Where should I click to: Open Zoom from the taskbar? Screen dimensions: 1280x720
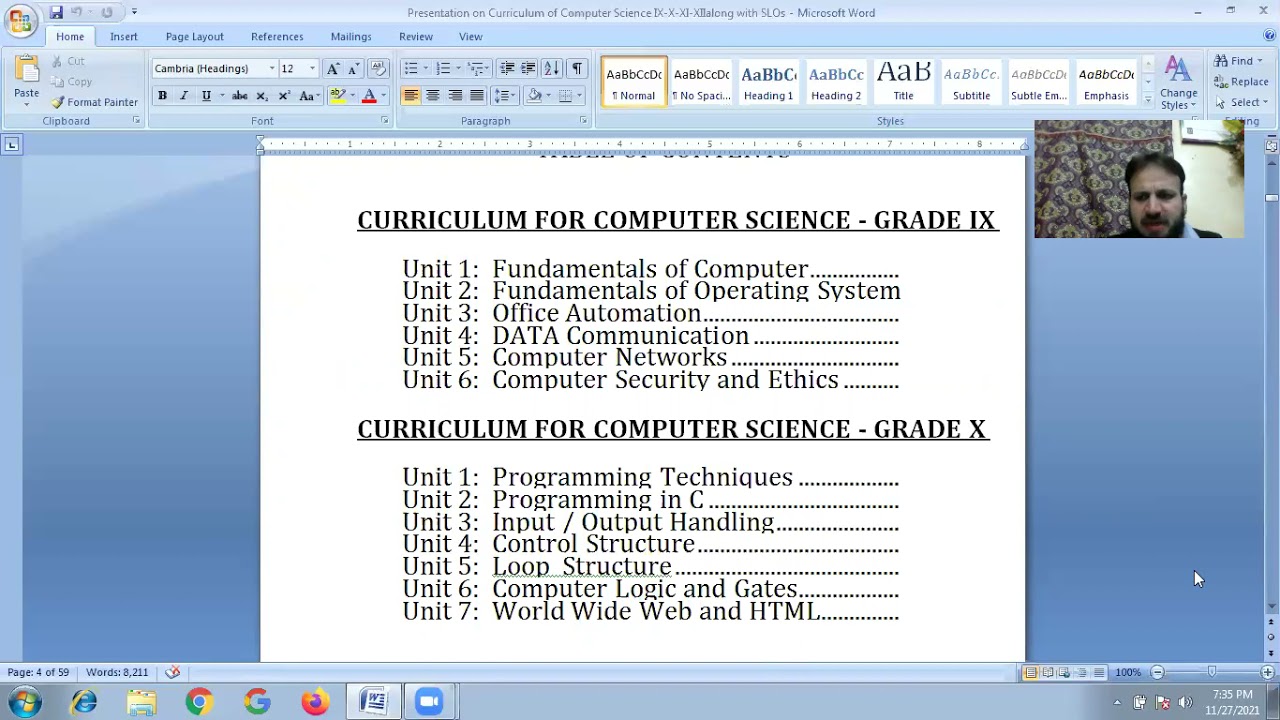[430, 702]
